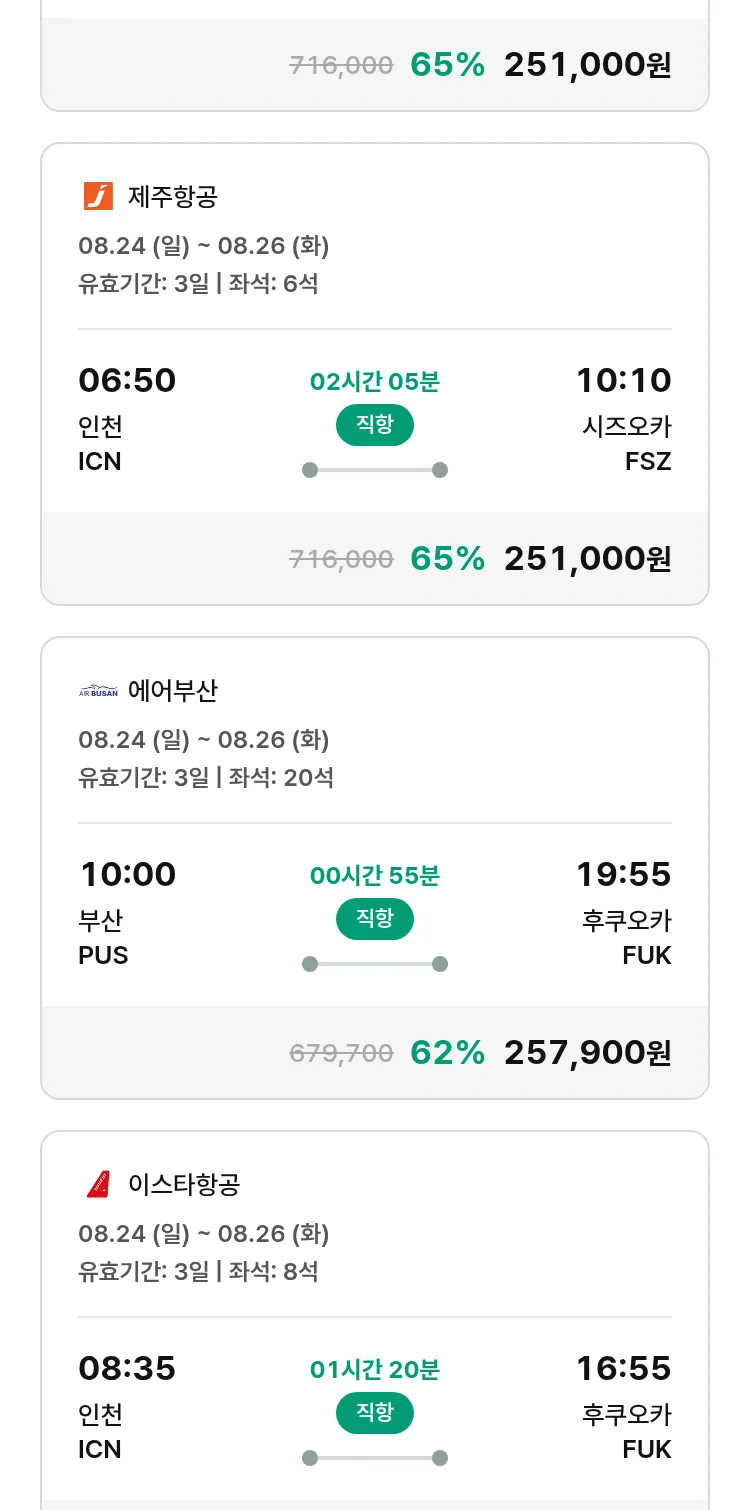Screen dimensions: 750x1510
Task: Click the 251,000원 price on Jeju Air card
Action: click(x=587, y=558)
